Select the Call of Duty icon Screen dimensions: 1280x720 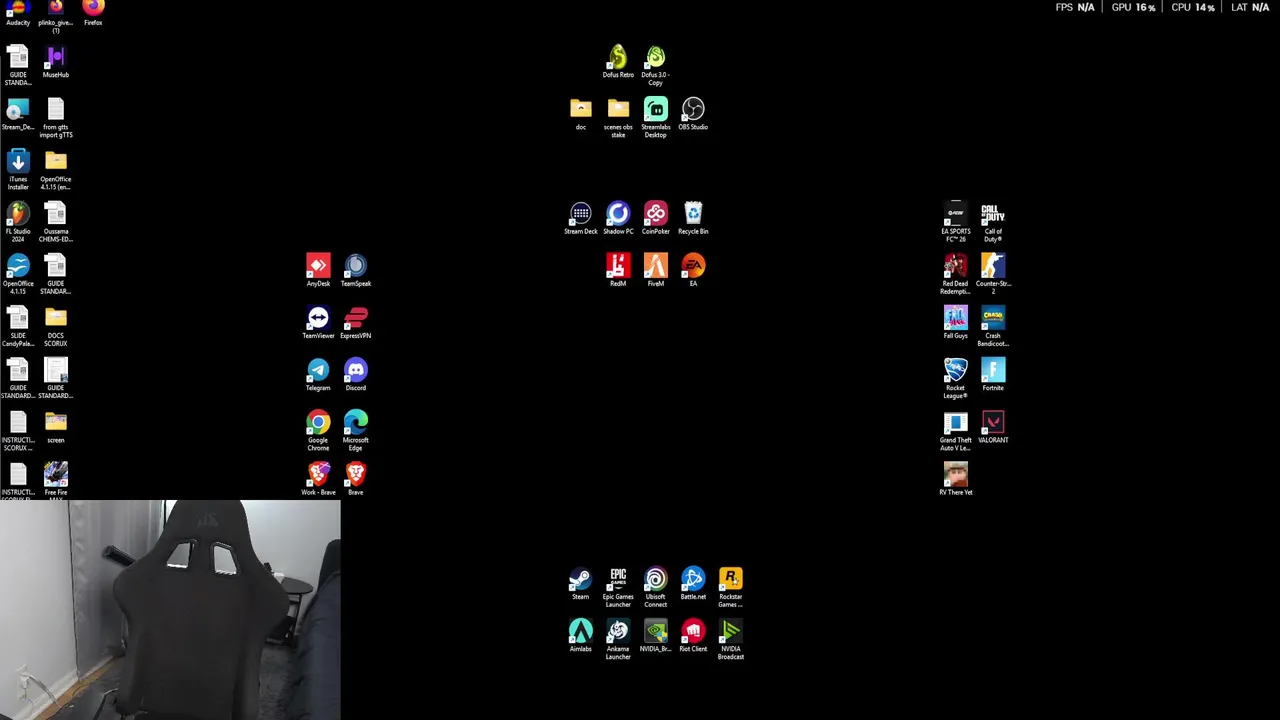coord(993,222)
